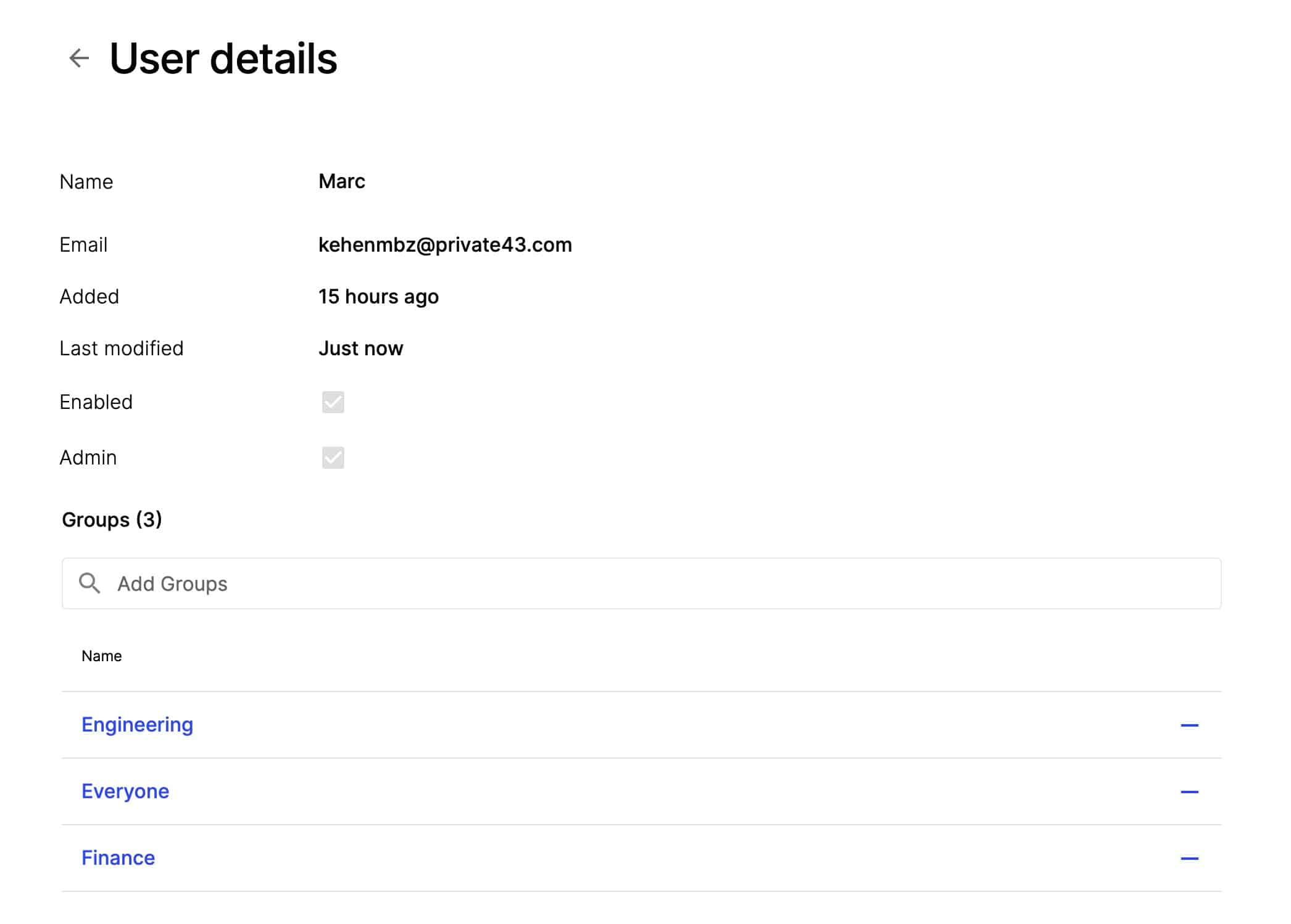Click the email kehenmbz@private43.com
Screen dimensions: 1291x924
click(445, 245)
